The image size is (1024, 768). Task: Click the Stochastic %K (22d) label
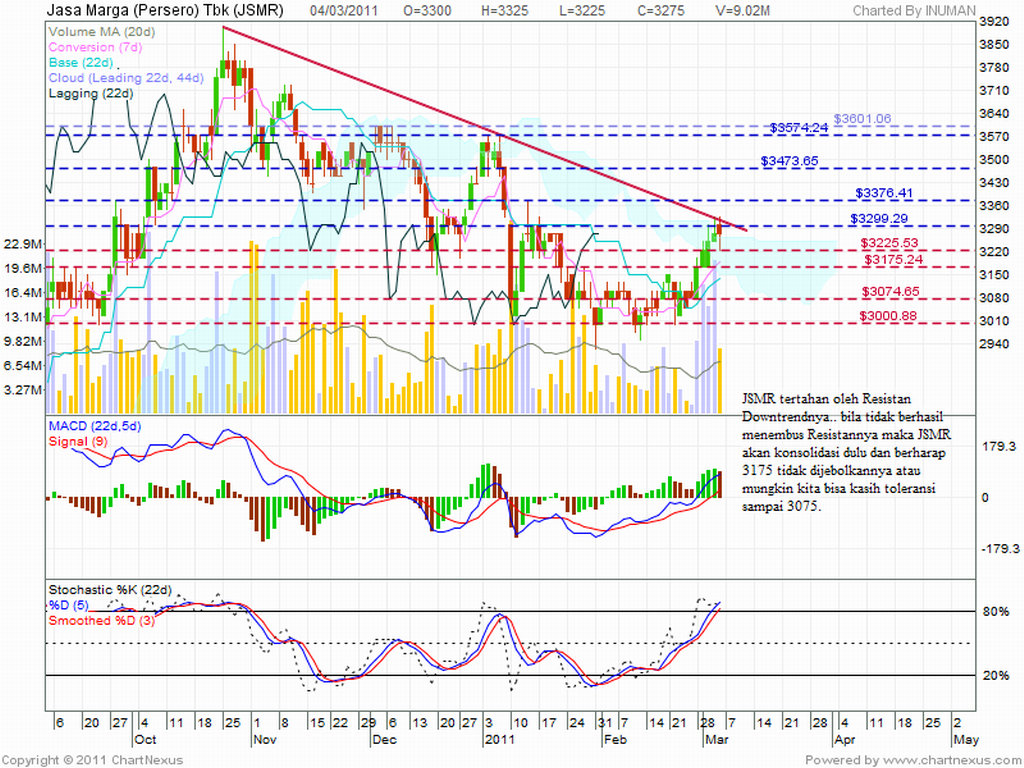tap(110, 590)
